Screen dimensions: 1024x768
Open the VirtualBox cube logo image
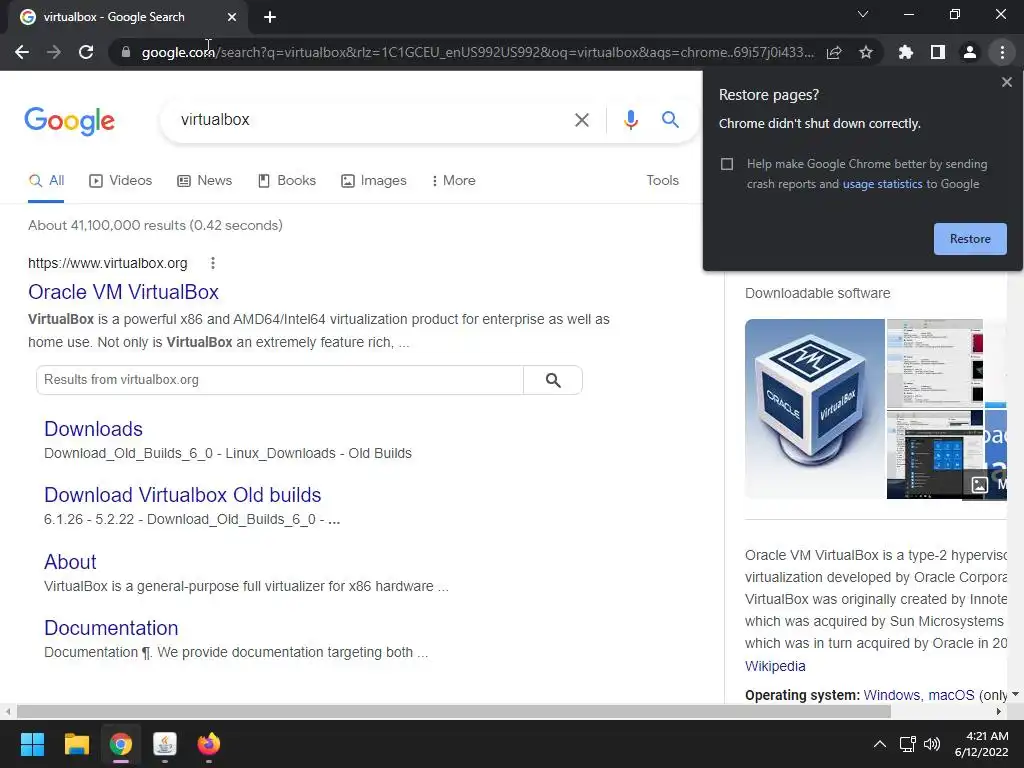[x=814, y=409]
